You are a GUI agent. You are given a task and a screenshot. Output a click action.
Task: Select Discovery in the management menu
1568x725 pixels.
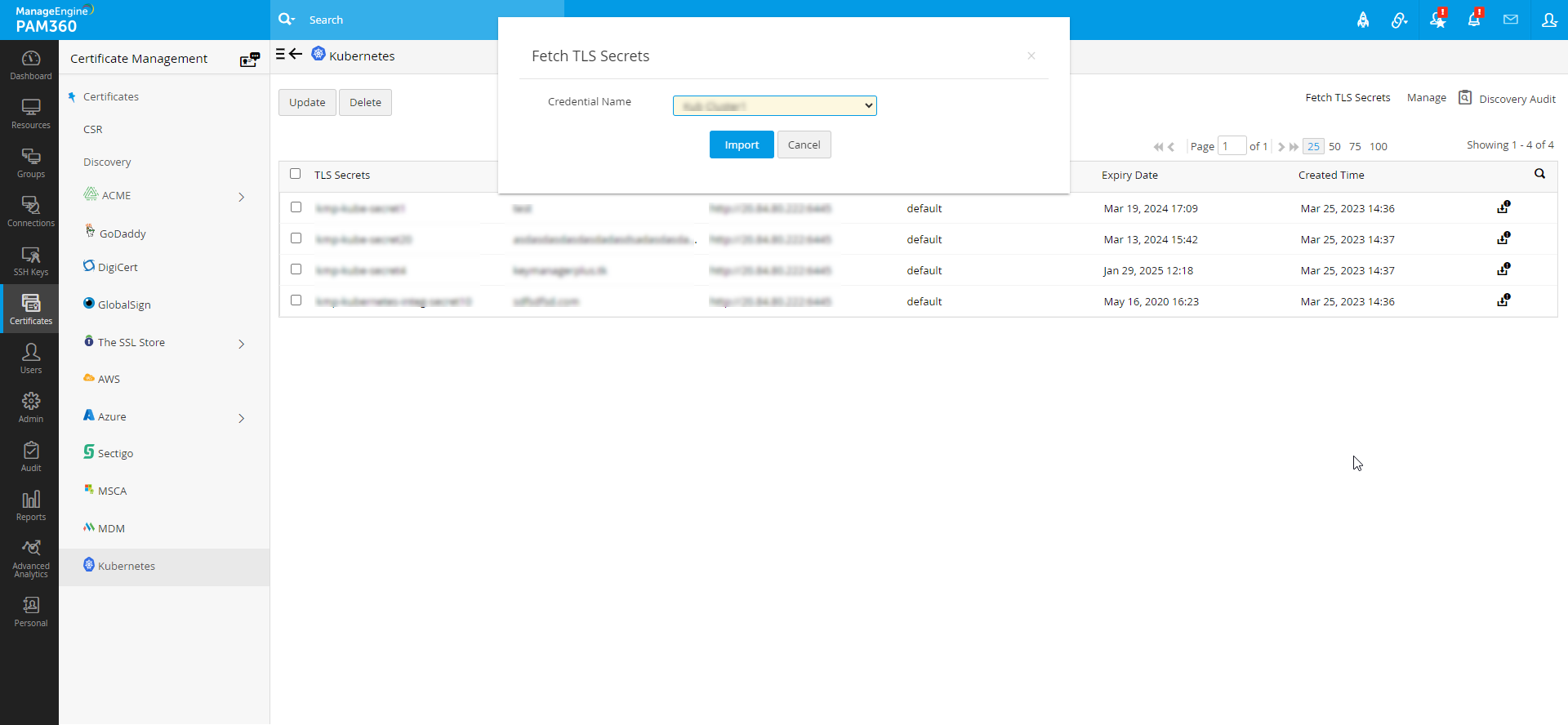click(107, 162)
